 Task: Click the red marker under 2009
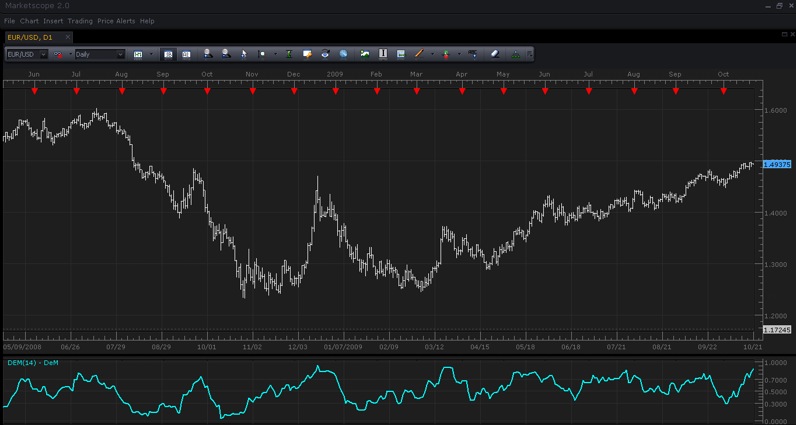335,91
